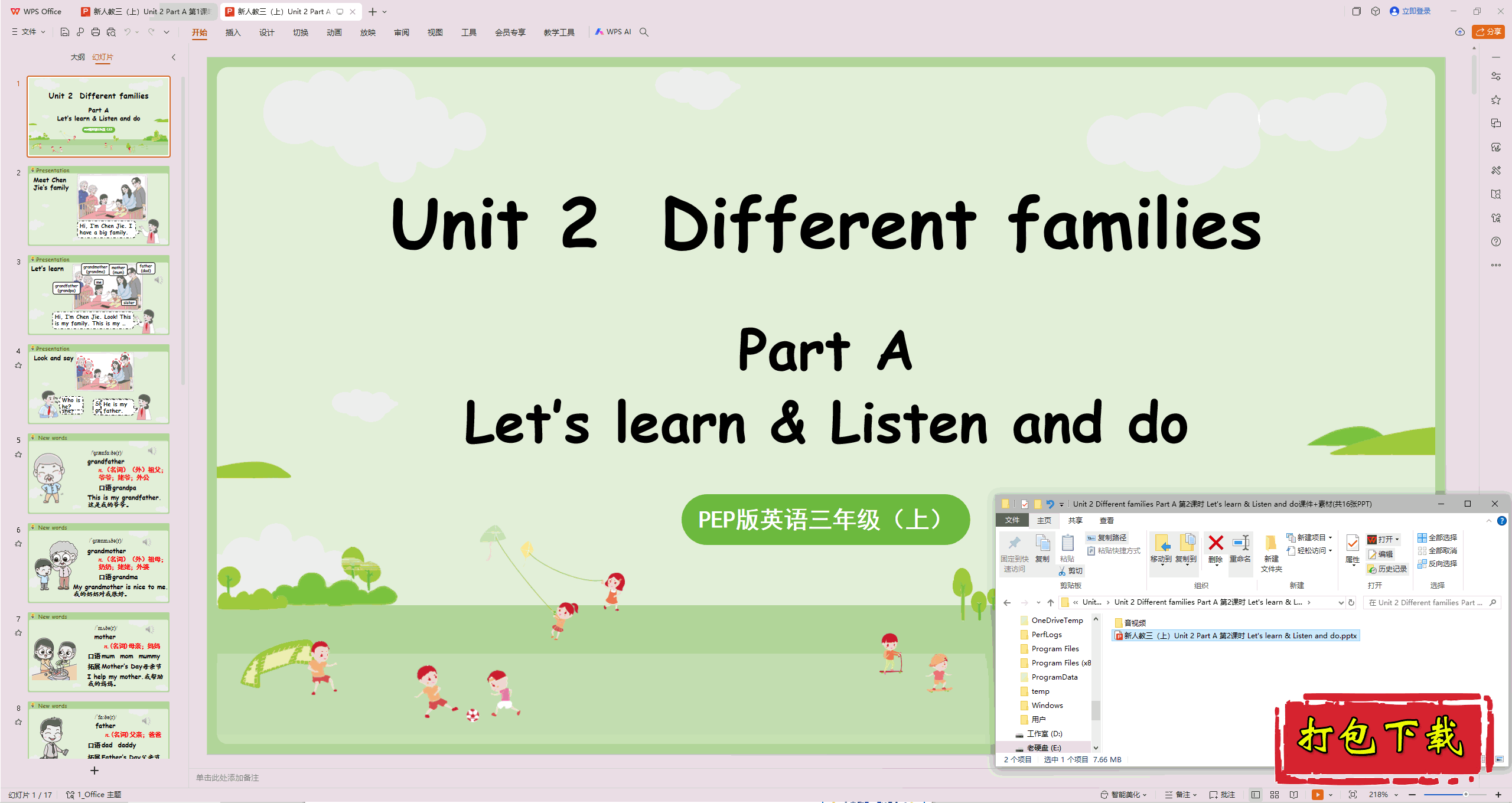This screenshot has height=803, width=1512.
Task: Toggle the 备注 notes pane in status bar
Action: click(1180, 795)
